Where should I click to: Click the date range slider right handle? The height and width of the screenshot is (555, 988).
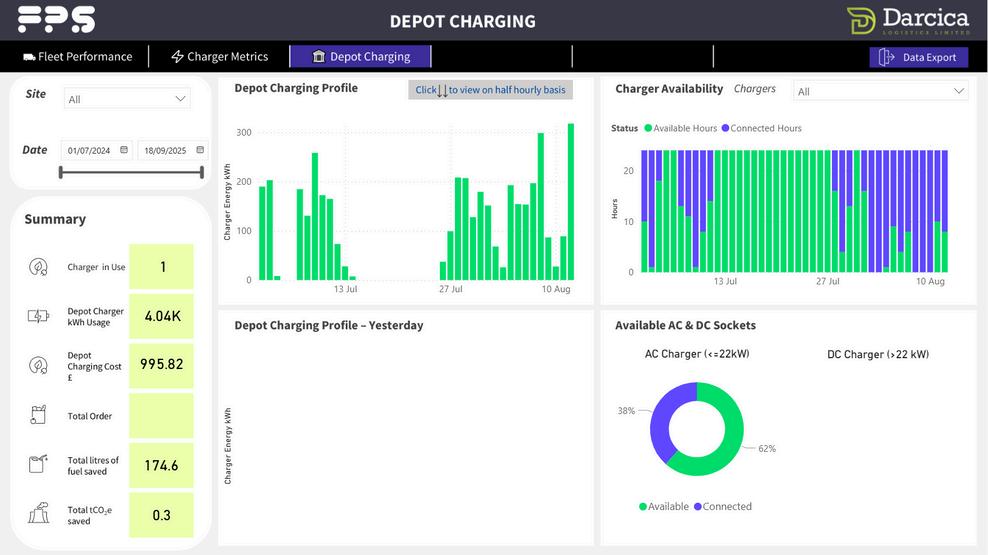[x=202, y=172]
